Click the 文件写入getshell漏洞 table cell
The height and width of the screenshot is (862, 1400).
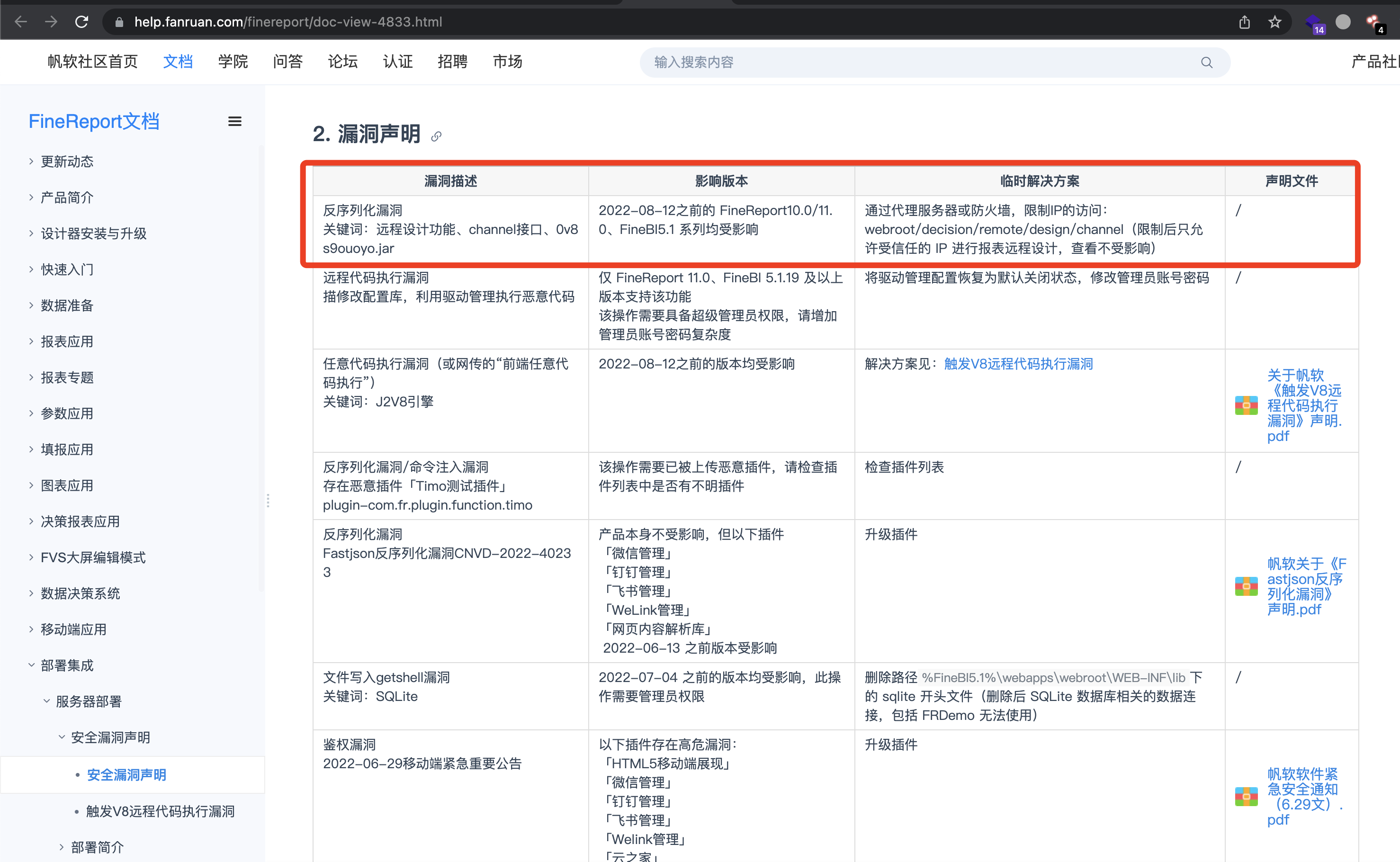click(x=450, y=696)
